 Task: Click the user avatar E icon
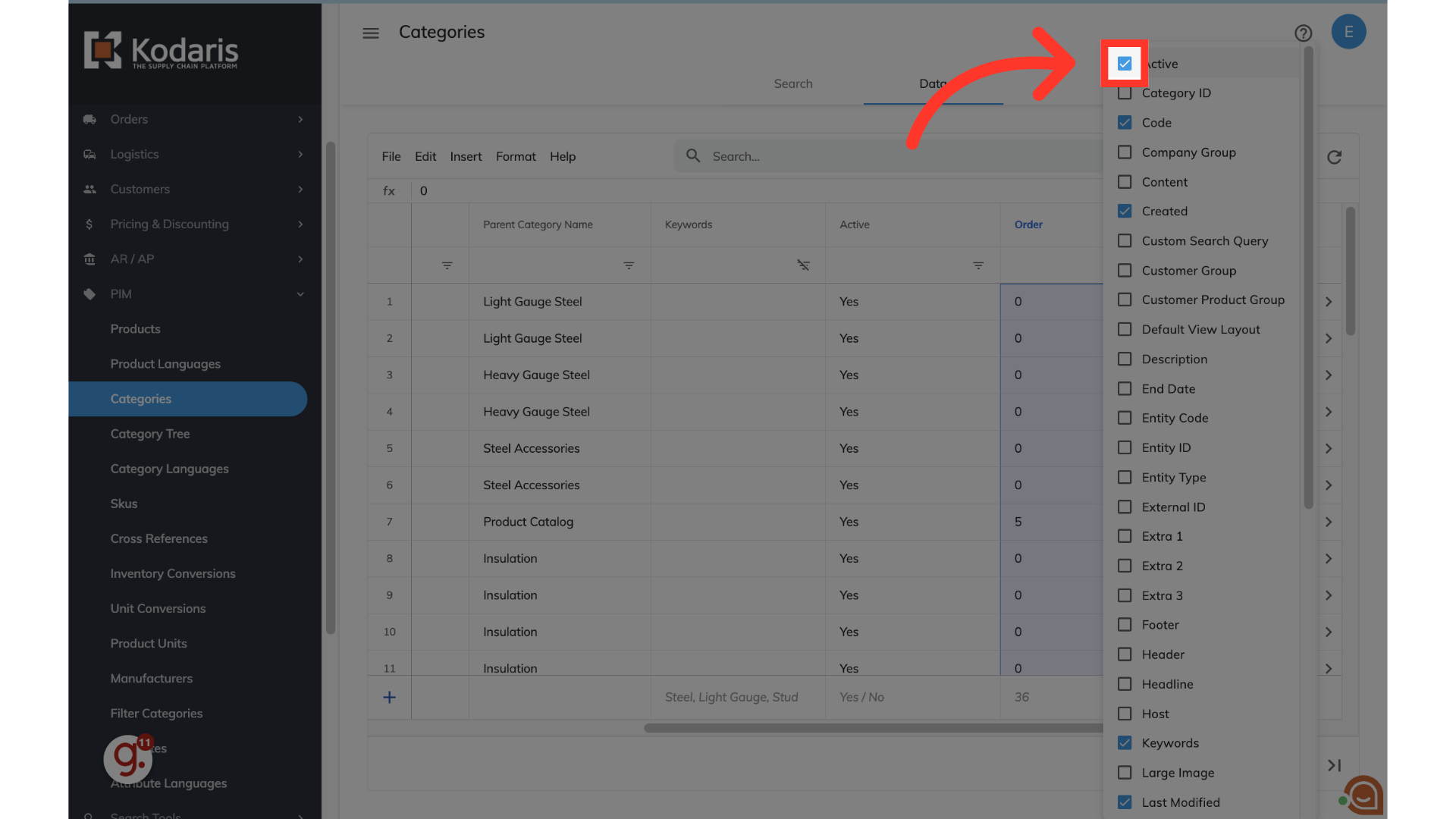pos(1348,32)
